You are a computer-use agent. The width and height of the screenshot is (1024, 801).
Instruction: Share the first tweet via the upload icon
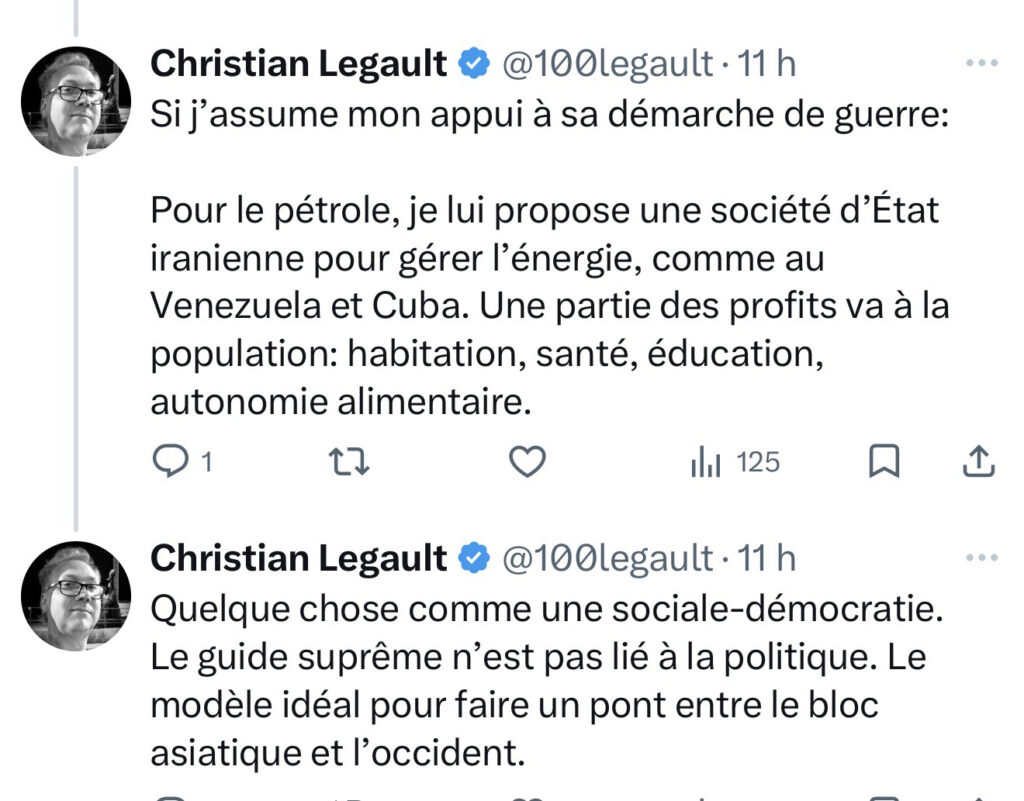pyautogui.click(x=977, y=461)
